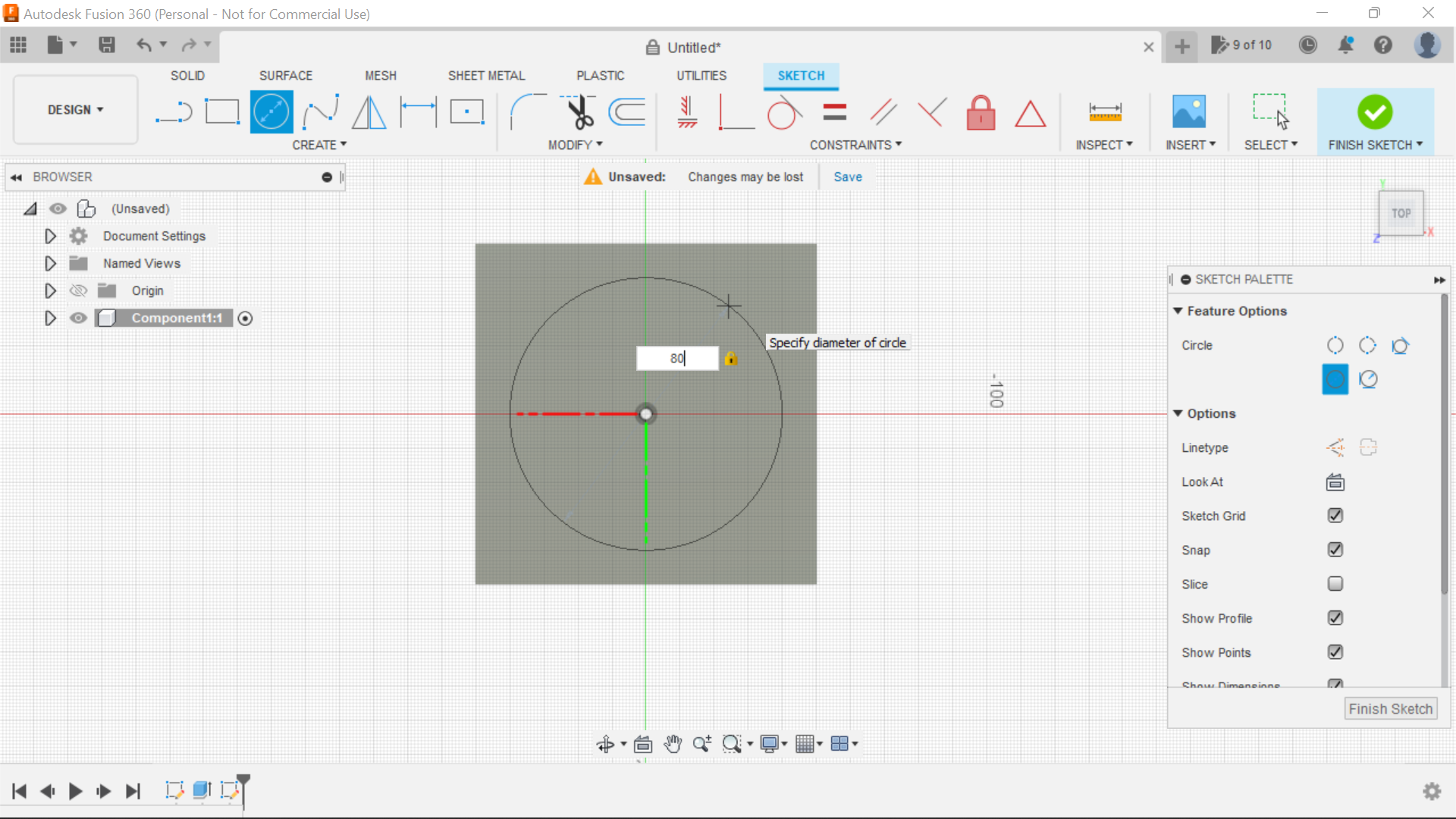
Task: Apply Equal constraint icon
Action: tap(834, 112)
